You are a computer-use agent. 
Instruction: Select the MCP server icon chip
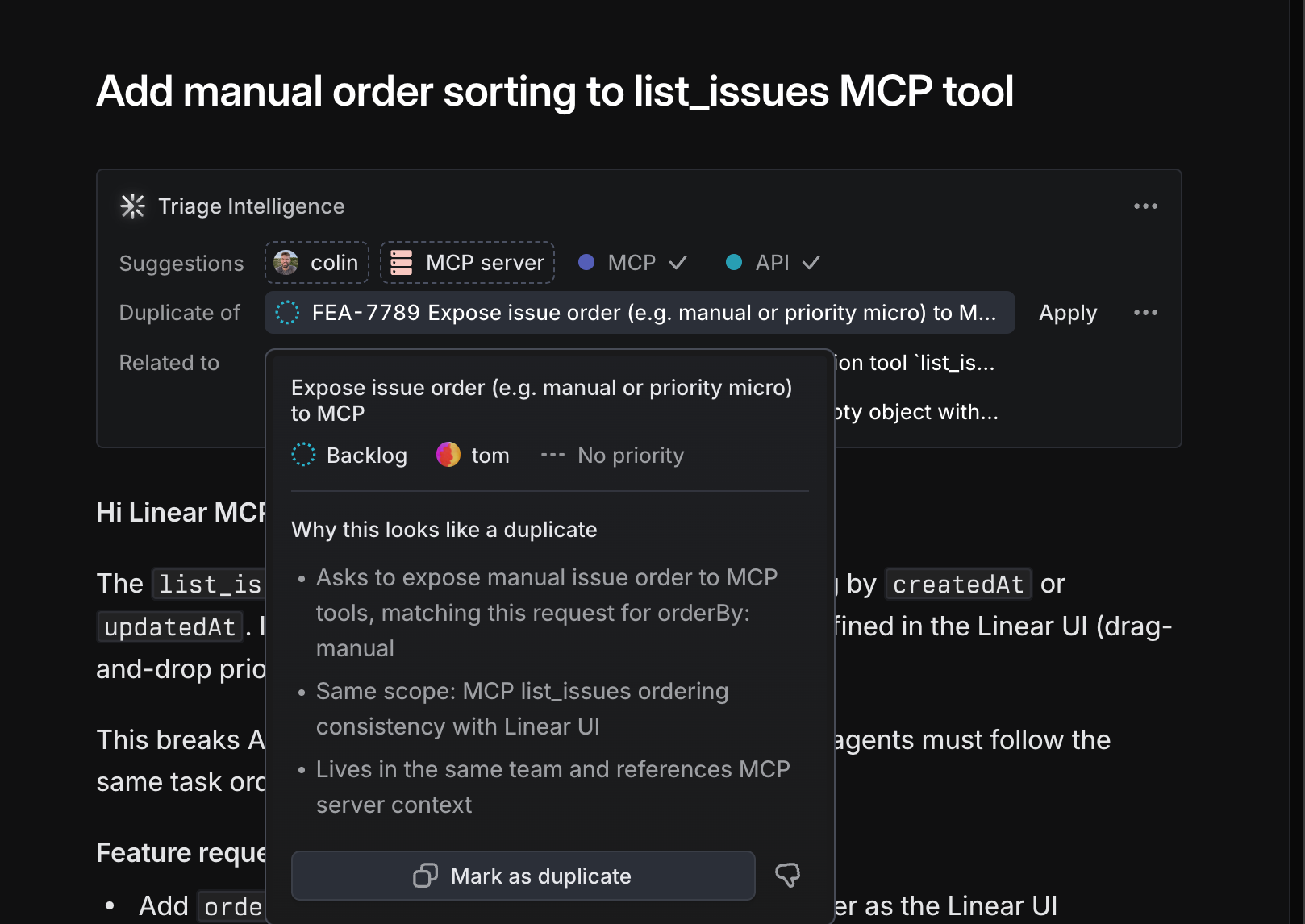pos(401,261)
